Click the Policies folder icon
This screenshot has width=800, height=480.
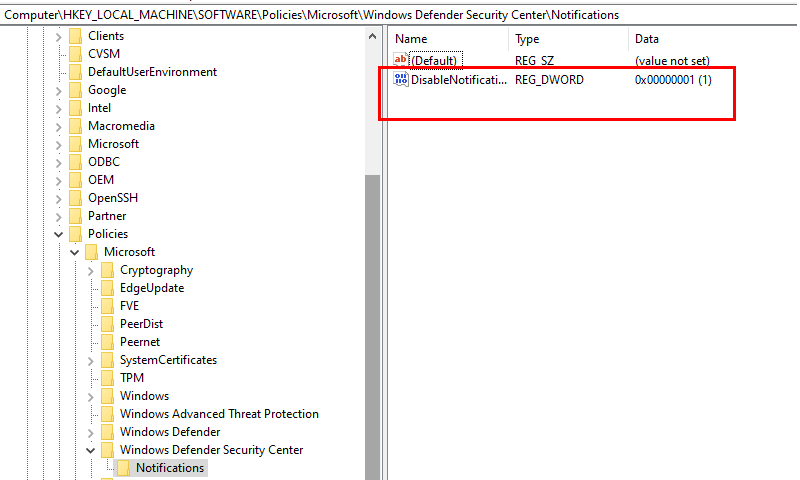tap(75, 234)
